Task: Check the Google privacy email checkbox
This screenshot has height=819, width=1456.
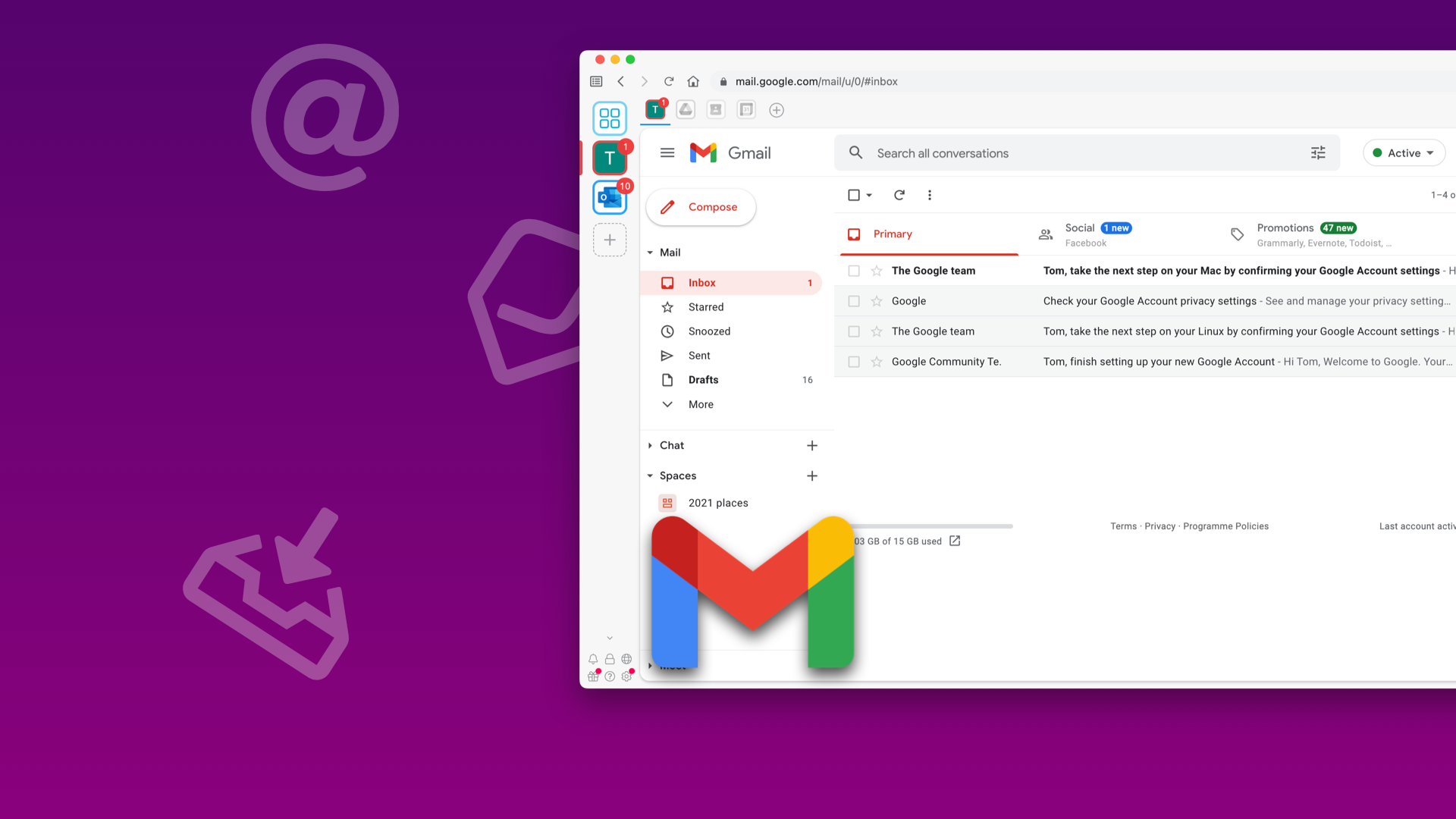Action: click(x=853, y=301)
